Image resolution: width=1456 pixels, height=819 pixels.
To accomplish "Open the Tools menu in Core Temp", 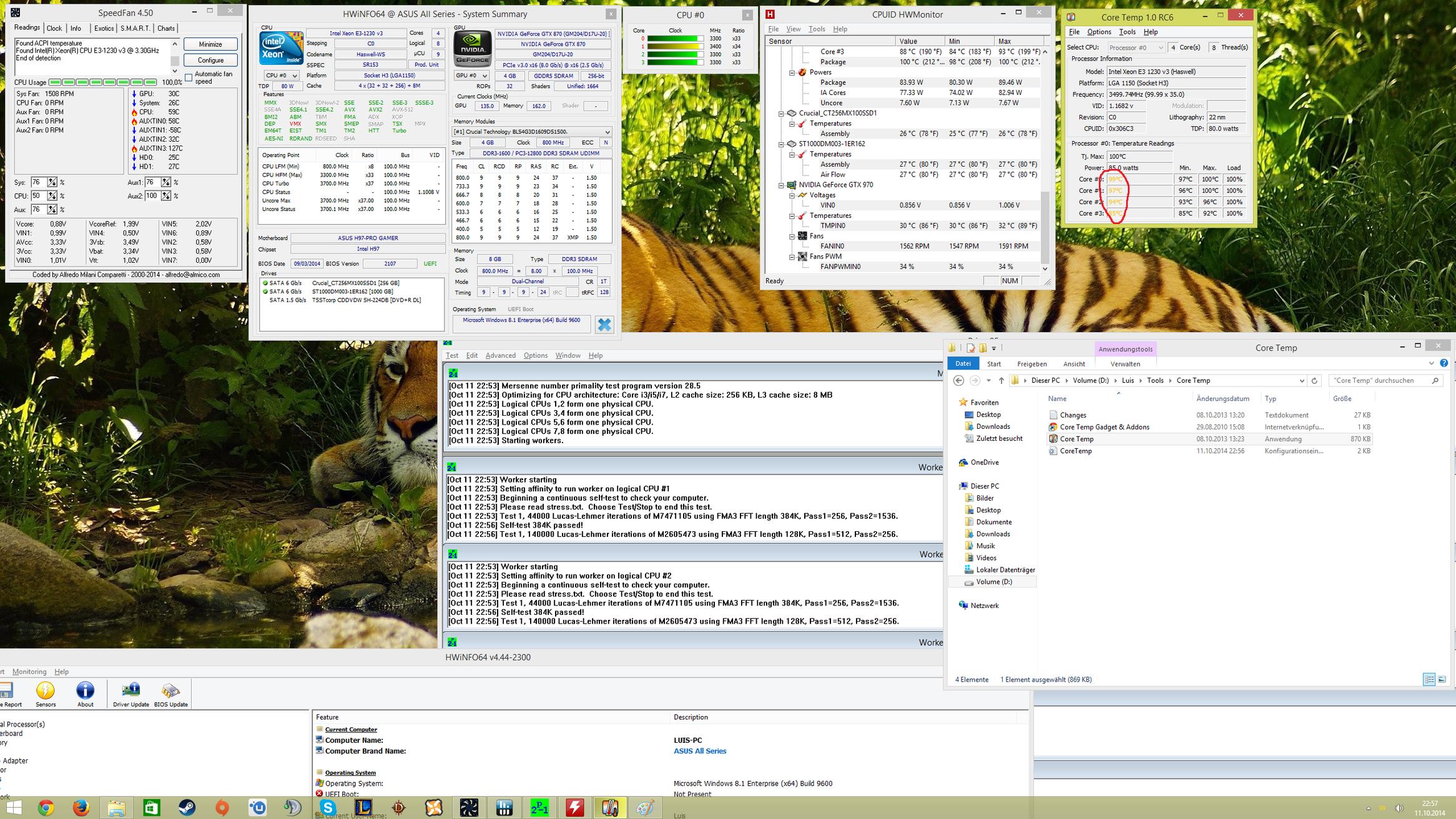I will (1126, 32).
